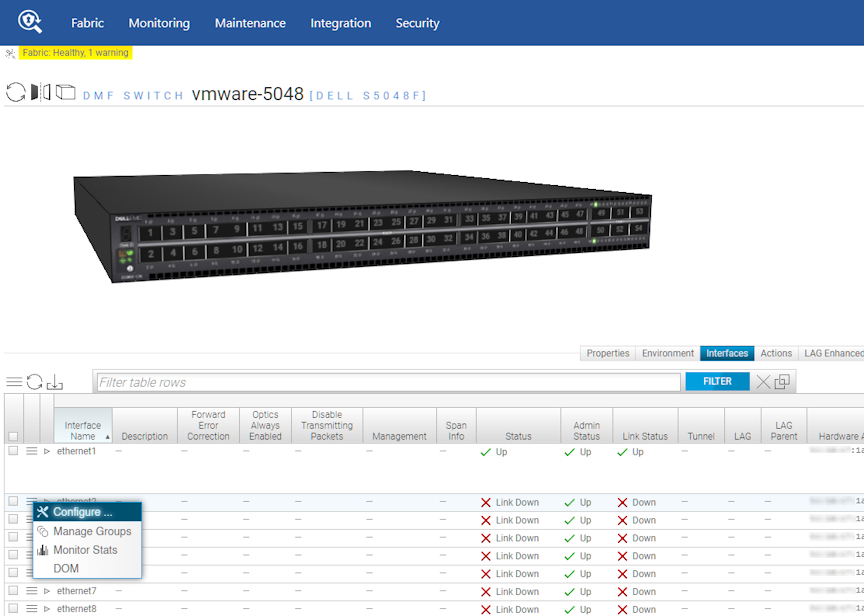Image resolution: width=864 pixels, height=616 pixels.
Task: Click the Admin Status column header
Action: tap(586, 425)
